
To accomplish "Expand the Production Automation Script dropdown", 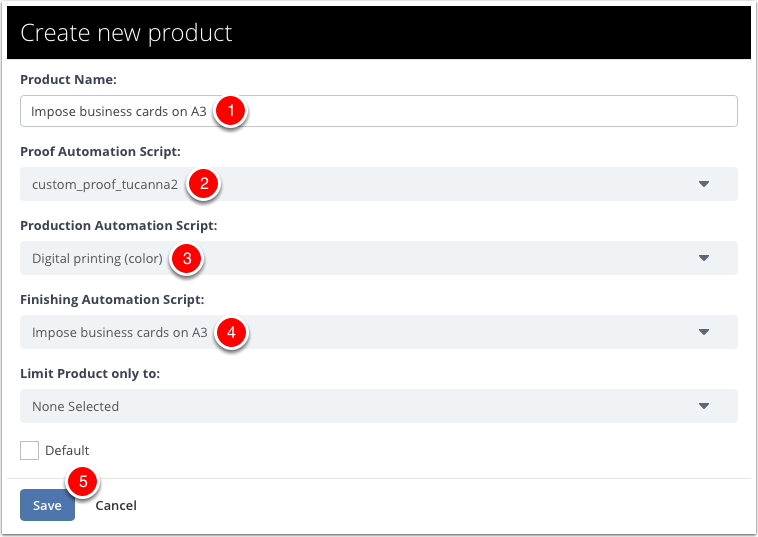I will (379, 258).
